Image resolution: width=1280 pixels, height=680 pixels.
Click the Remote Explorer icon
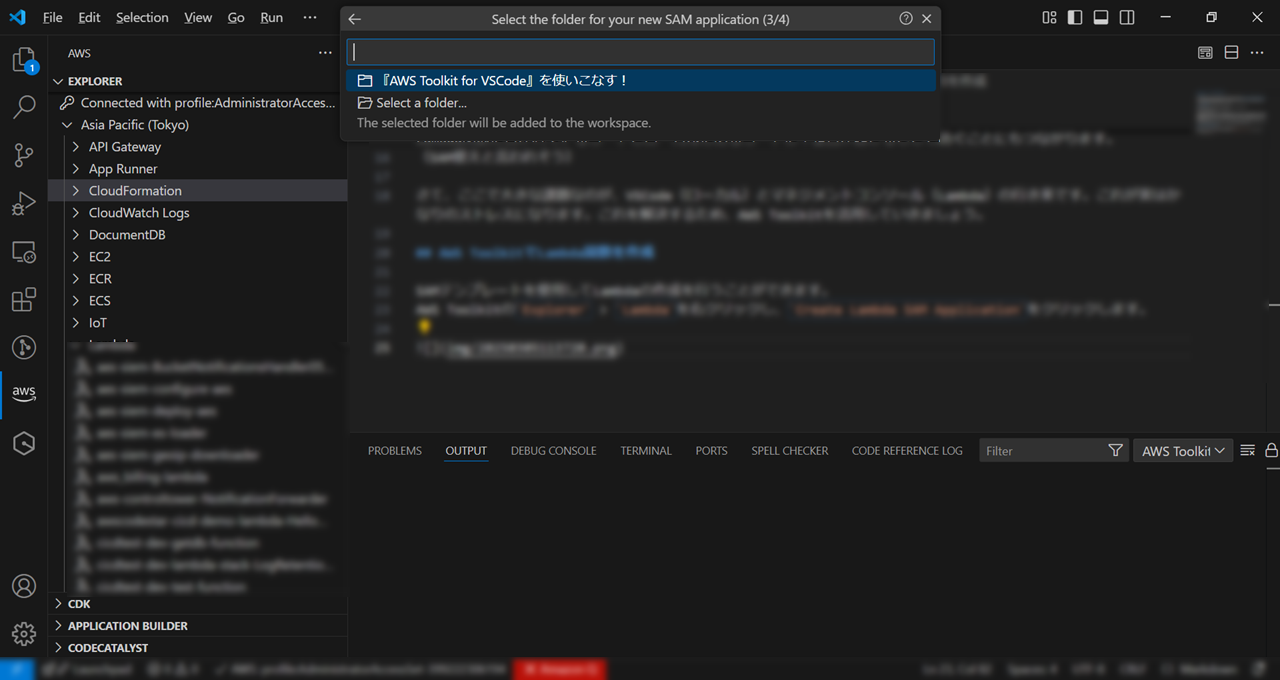[23, 251]
